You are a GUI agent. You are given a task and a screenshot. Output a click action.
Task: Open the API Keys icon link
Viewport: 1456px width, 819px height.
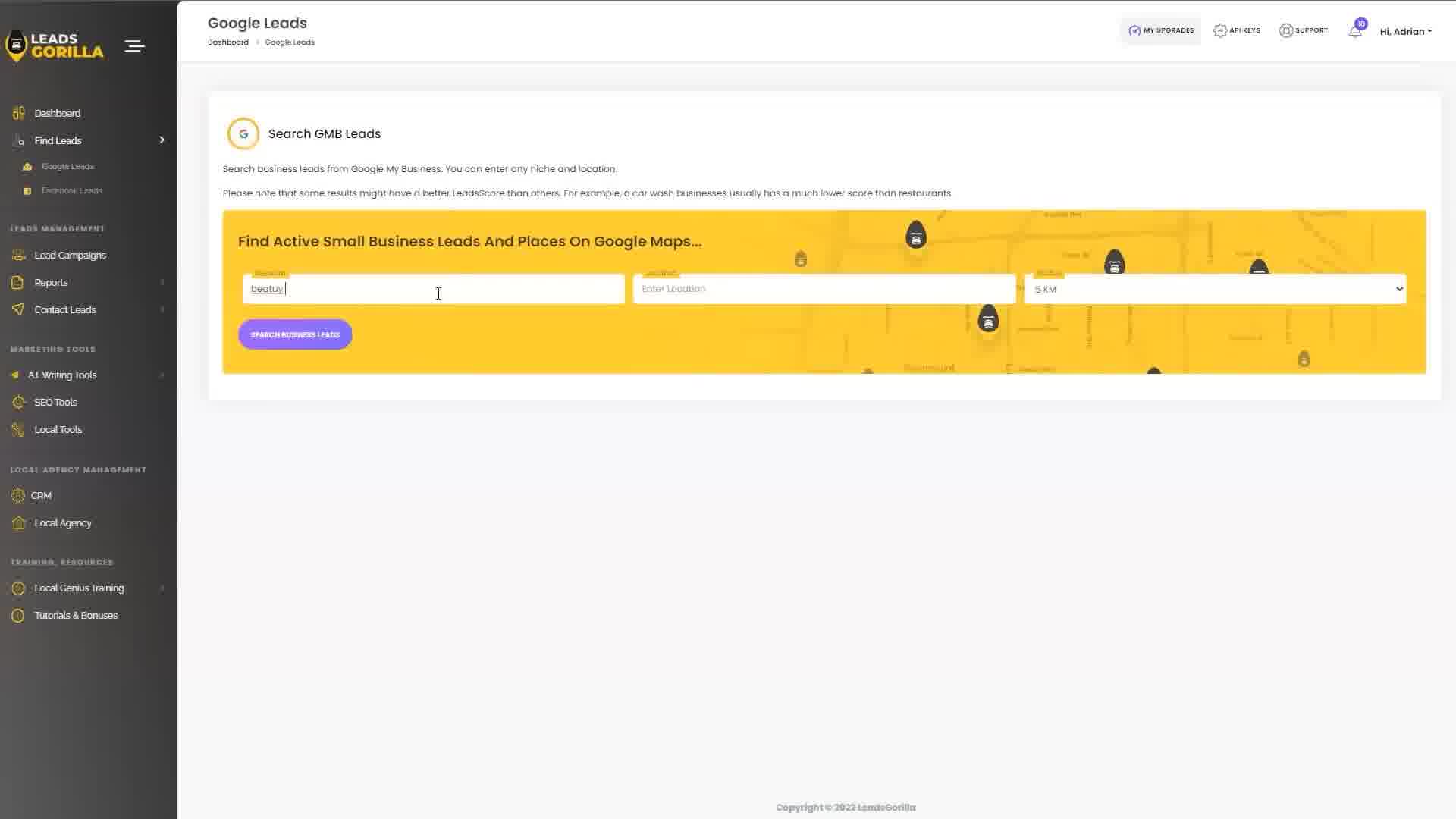pyautogui.click(x=1219, y=31)
